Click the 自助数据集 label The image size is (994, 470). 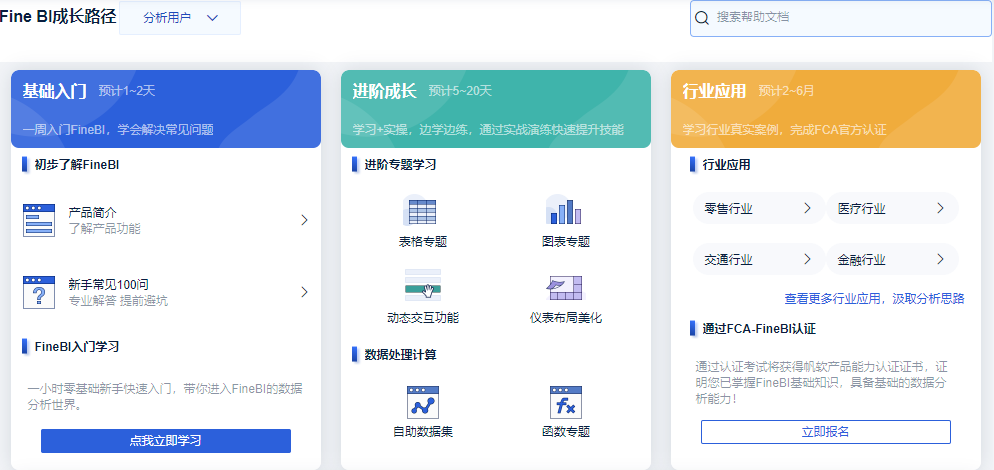423,432
